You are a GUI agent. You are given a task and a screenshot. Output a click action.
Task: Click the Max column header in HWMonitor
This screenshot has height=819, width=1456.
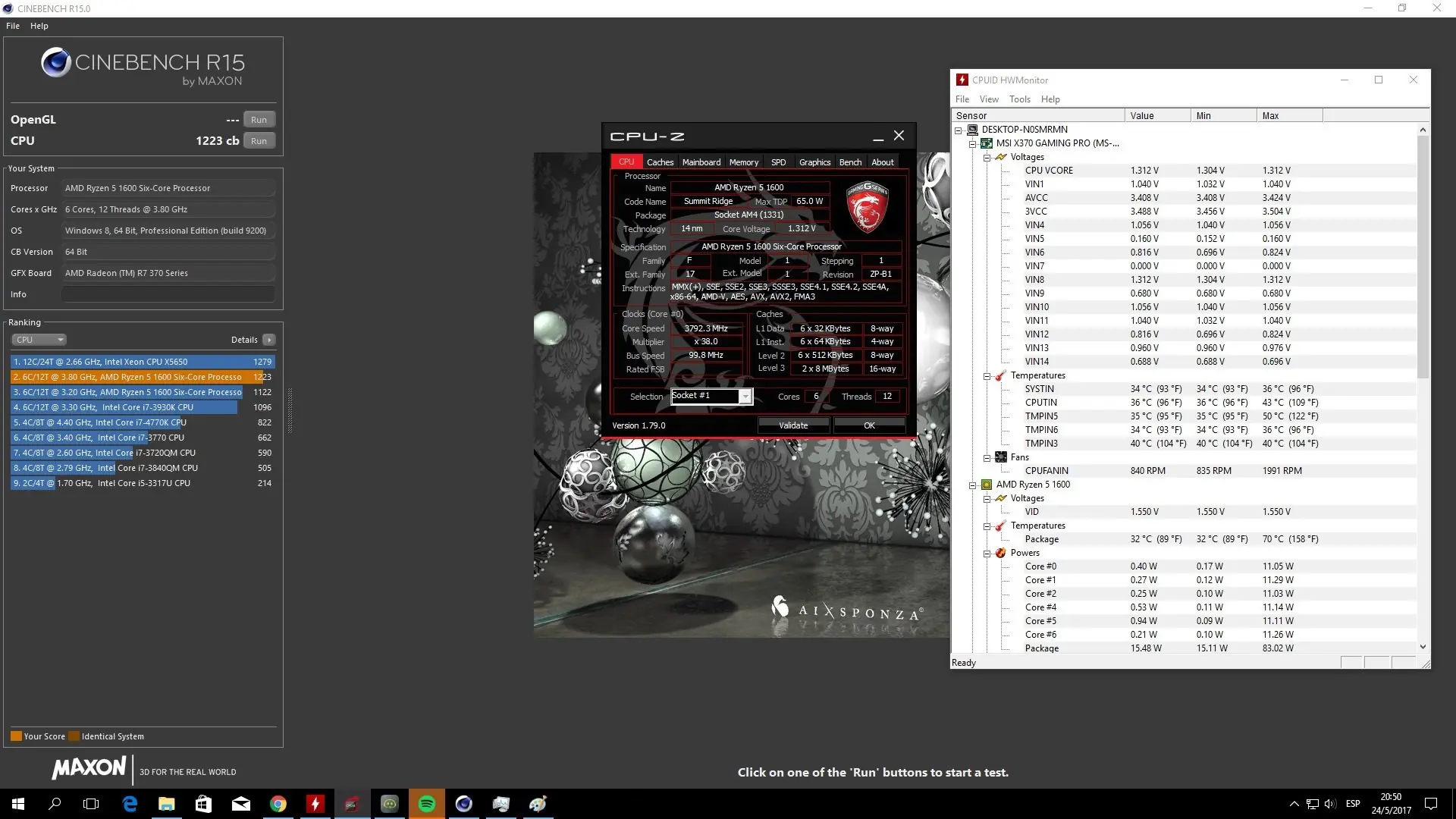pos(1289,116)
